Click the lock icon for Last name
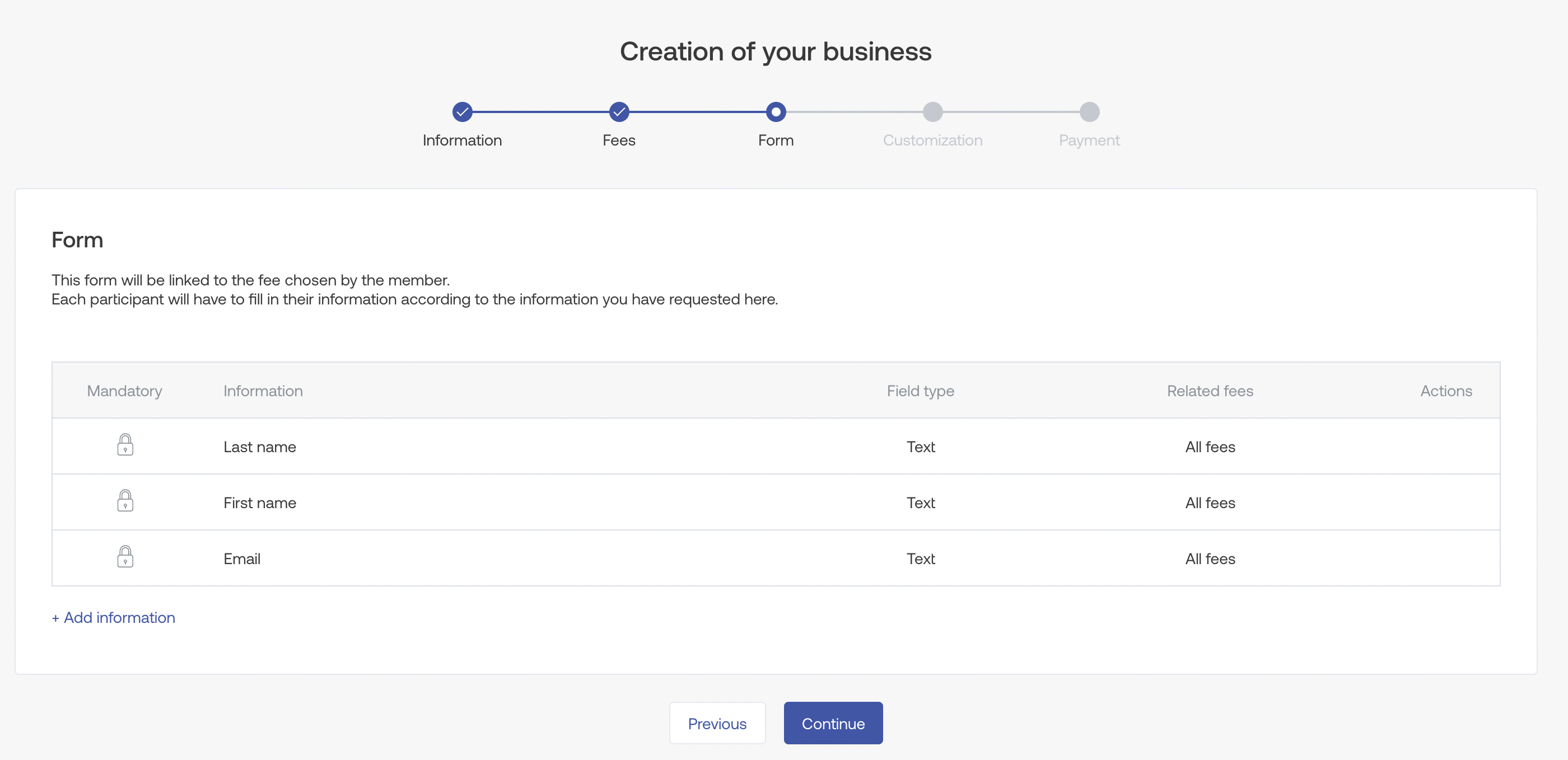Screen dimensions: 1568x760 pos(125,445)
